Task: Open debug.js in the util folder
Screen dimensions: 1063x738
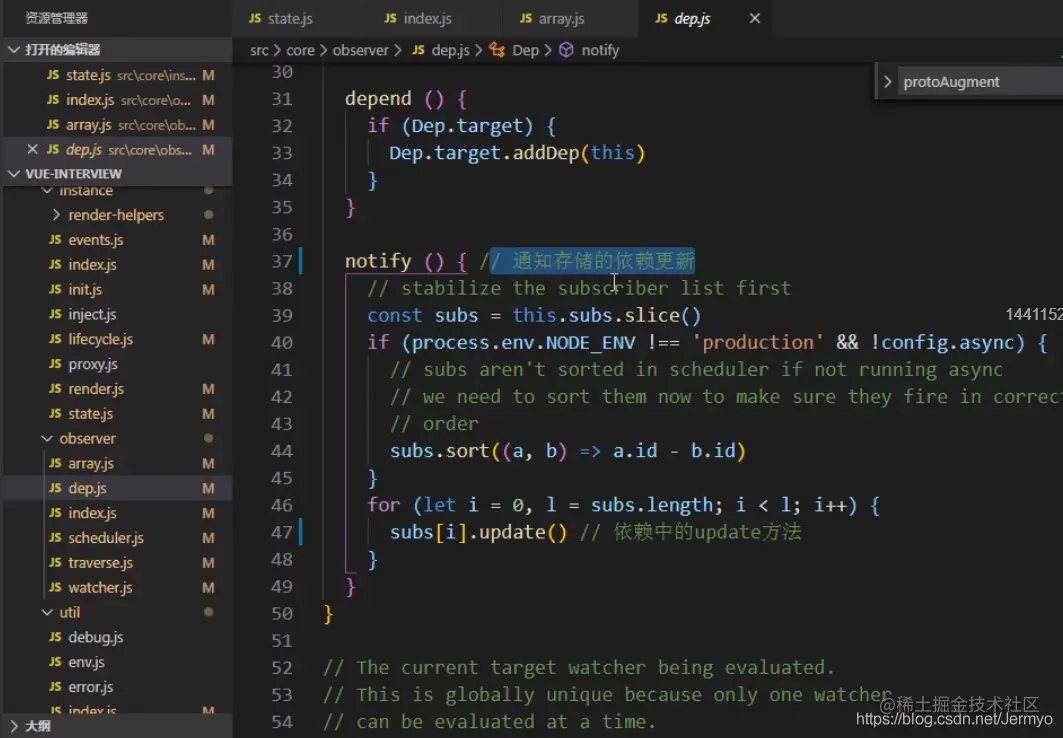Action: [x=117, y=637]
